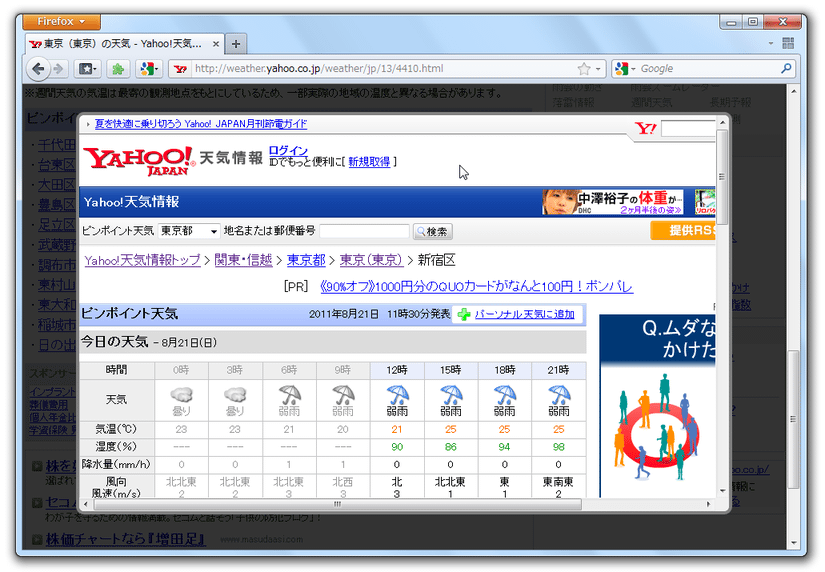Click the orange 提供RSS button
Image resolution: width=825 pixels, height=572 pixels.
point(682,230)
